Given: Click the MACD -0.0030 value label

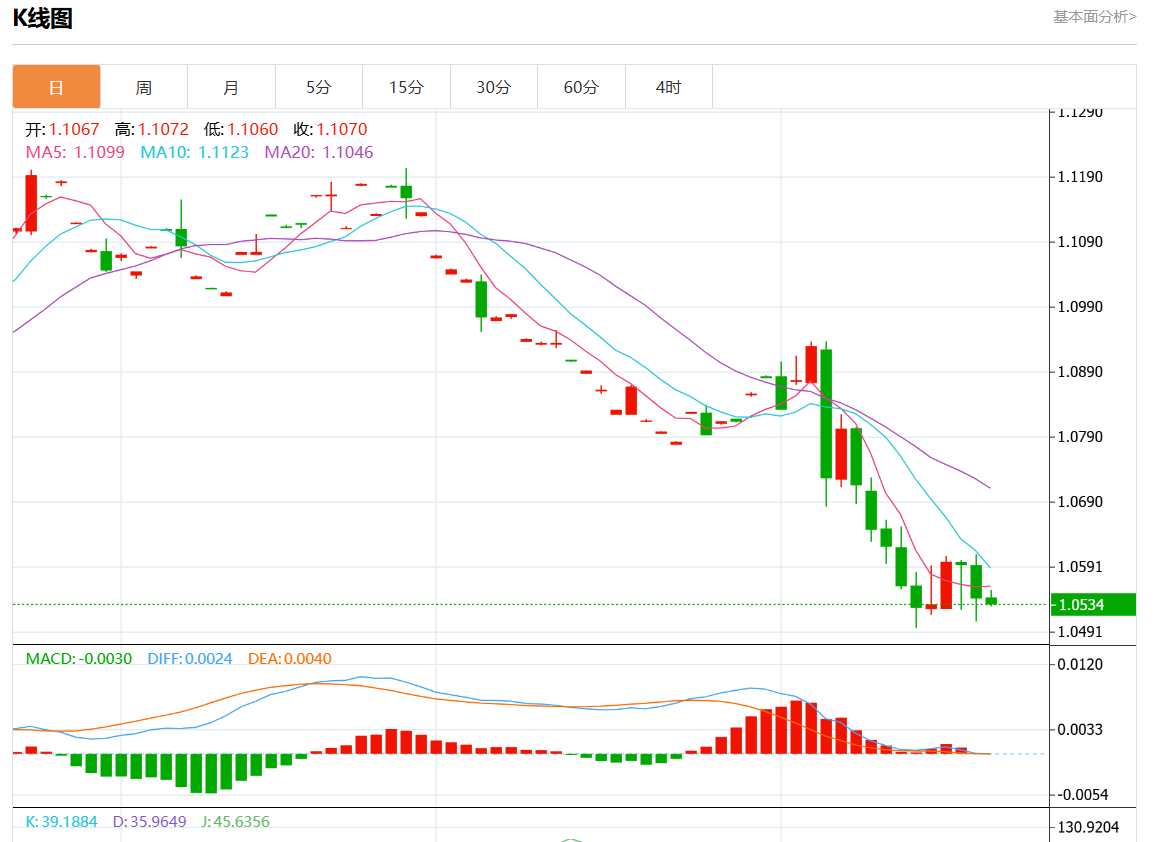Looking at the screenshot, I should [x=78, y=659].
